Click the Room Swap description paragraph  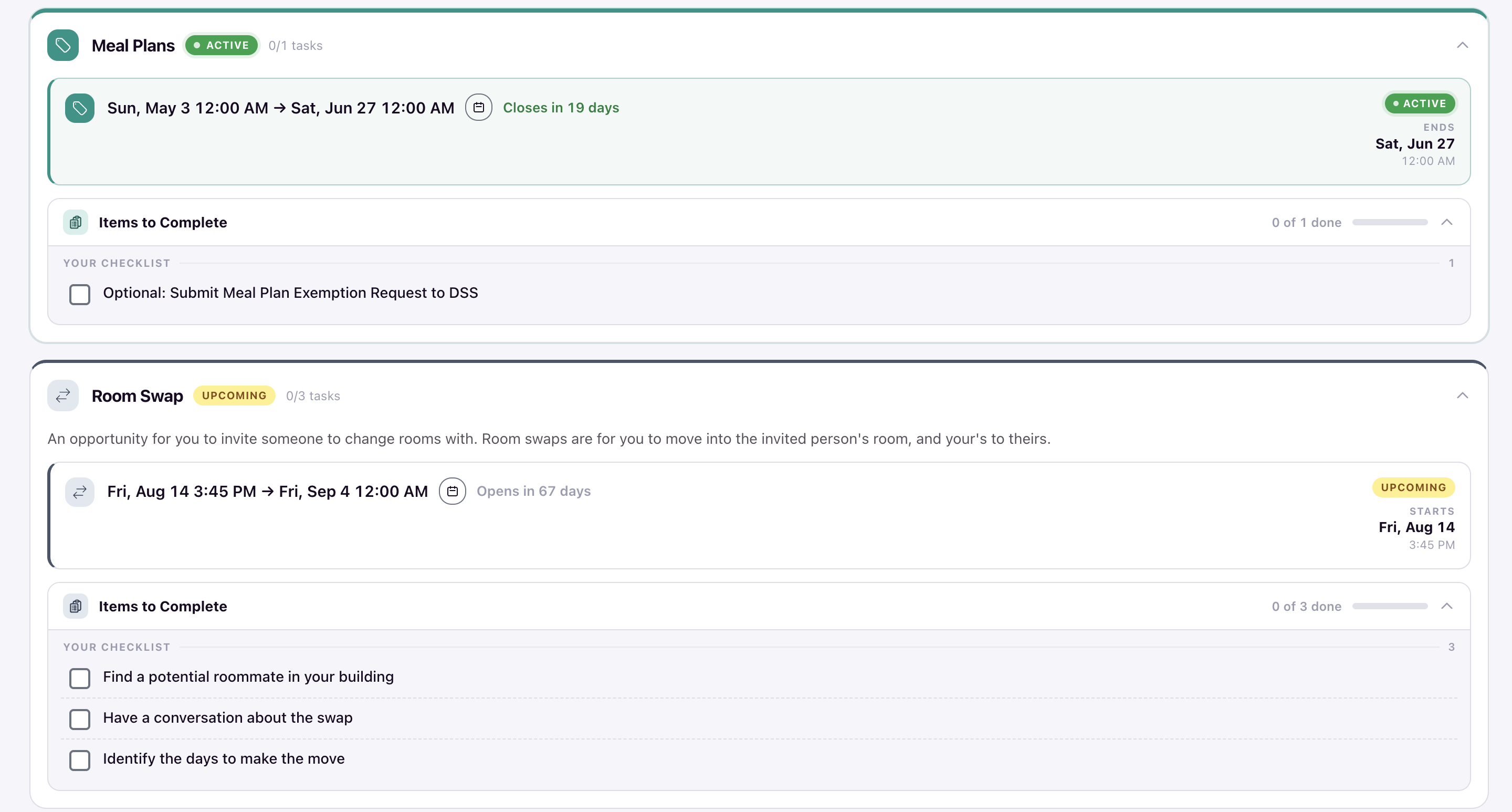(x=549, y=439)
